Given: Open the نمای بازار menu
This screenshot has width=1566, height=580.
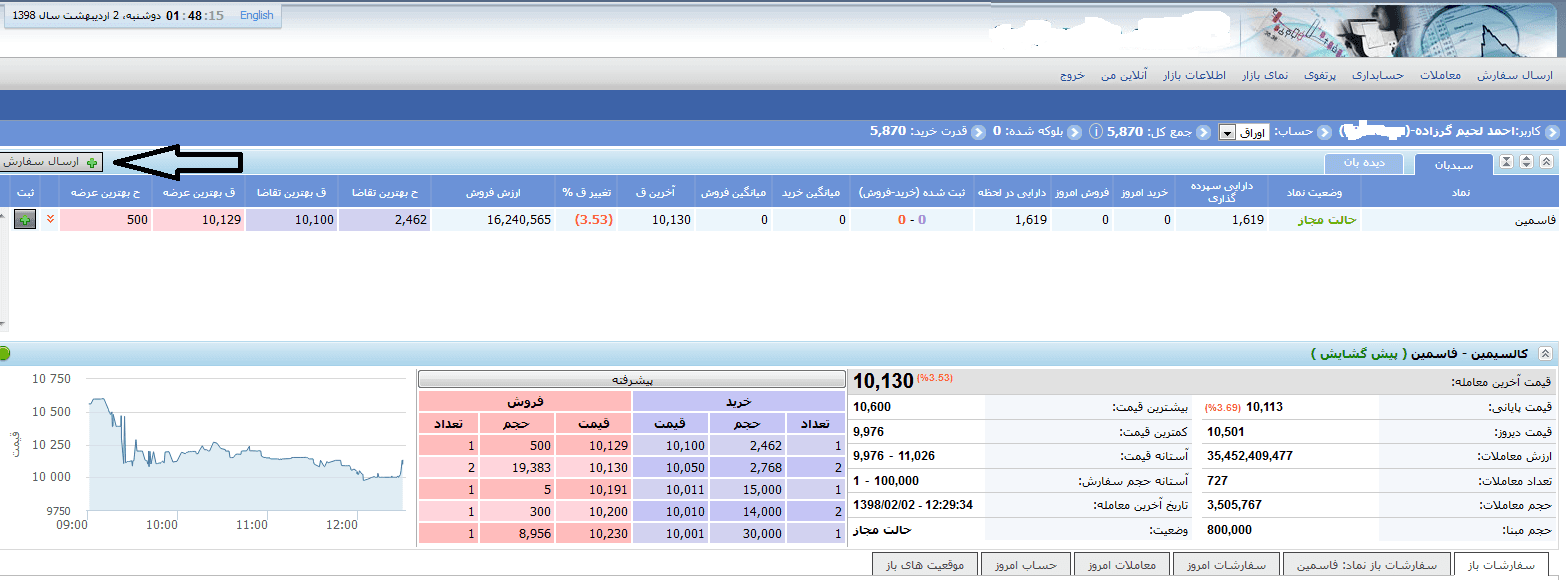Looking at the screenshot, I should point(1264,74).
